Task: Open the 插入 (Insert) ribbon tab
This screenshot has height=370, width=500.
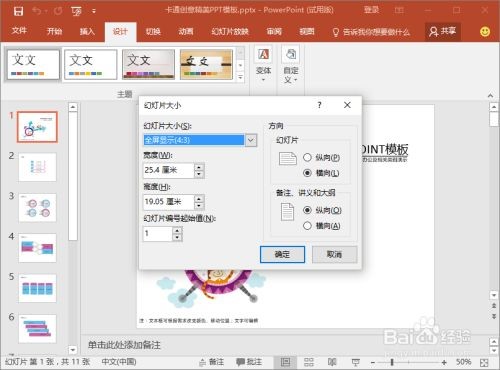Action: click(x=87, y=32)
